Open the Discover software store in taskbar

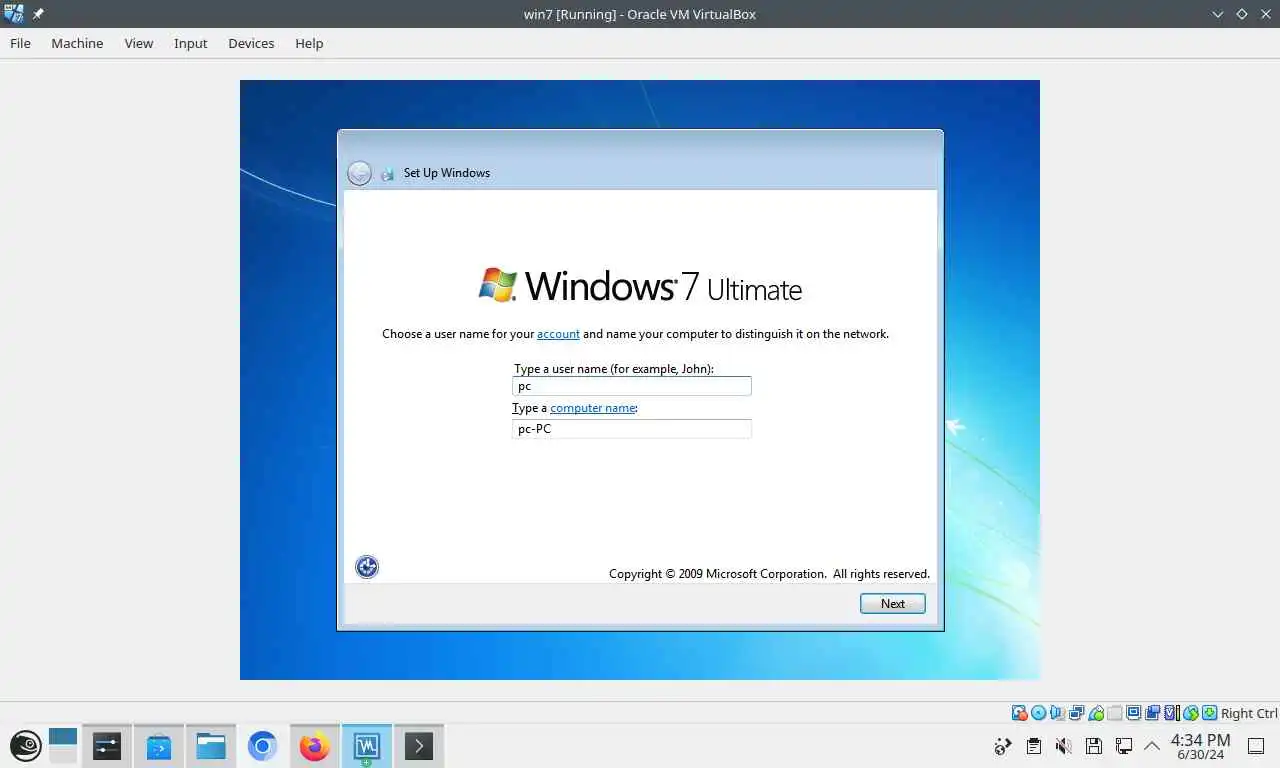159,746
